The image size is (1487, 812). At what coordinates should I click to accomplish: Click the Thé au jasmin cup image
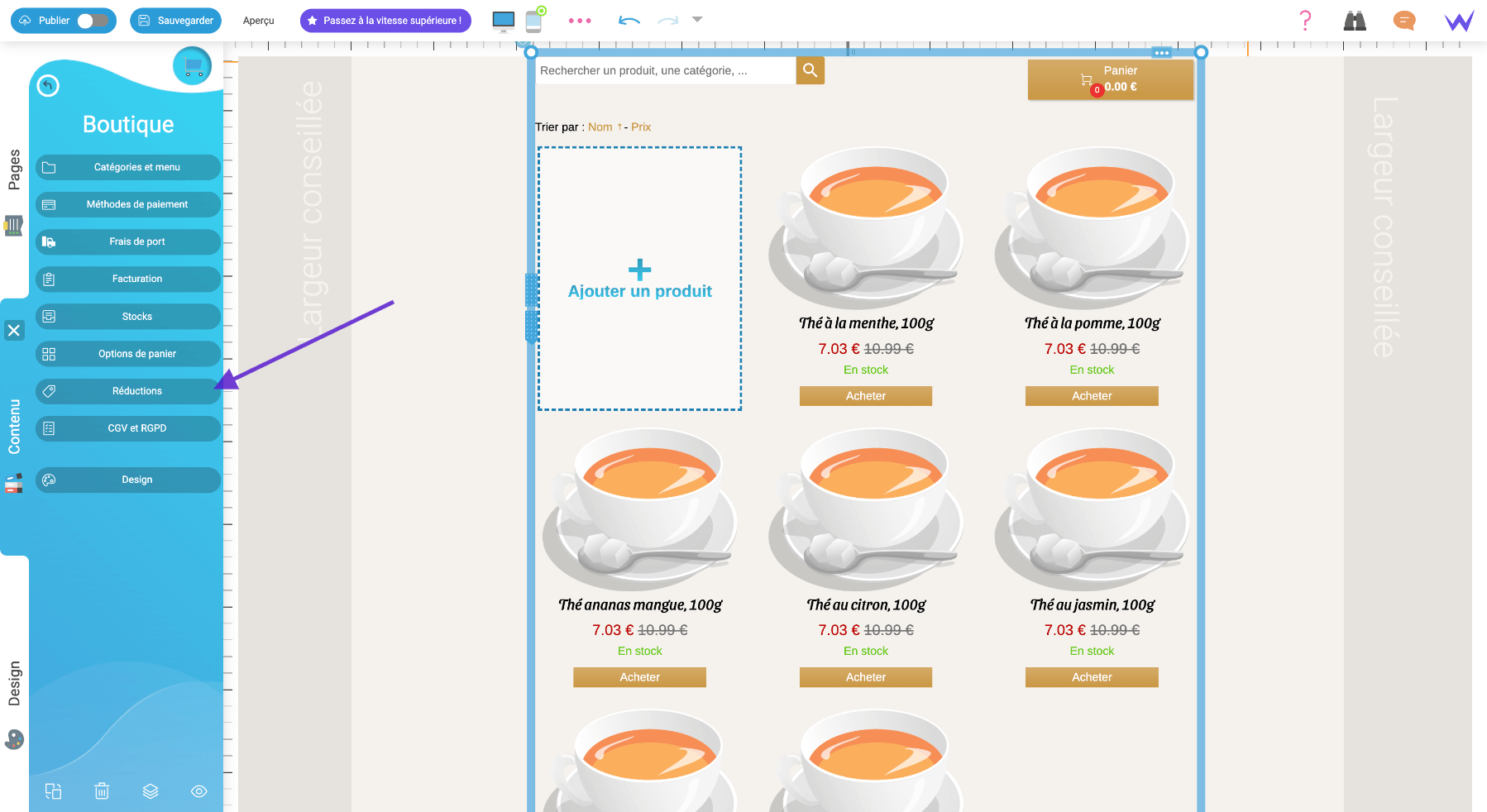[1092, 509]
